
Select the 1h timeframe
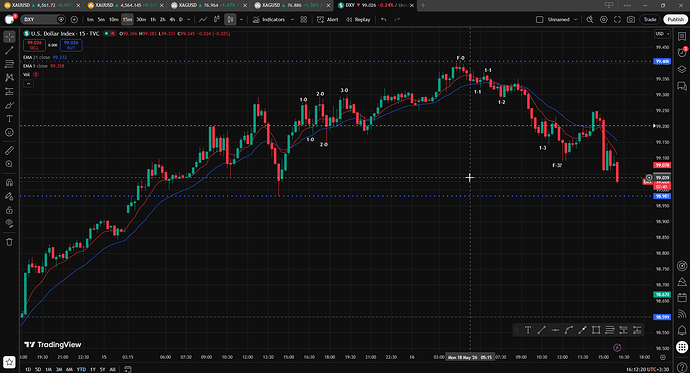[153, 19]
